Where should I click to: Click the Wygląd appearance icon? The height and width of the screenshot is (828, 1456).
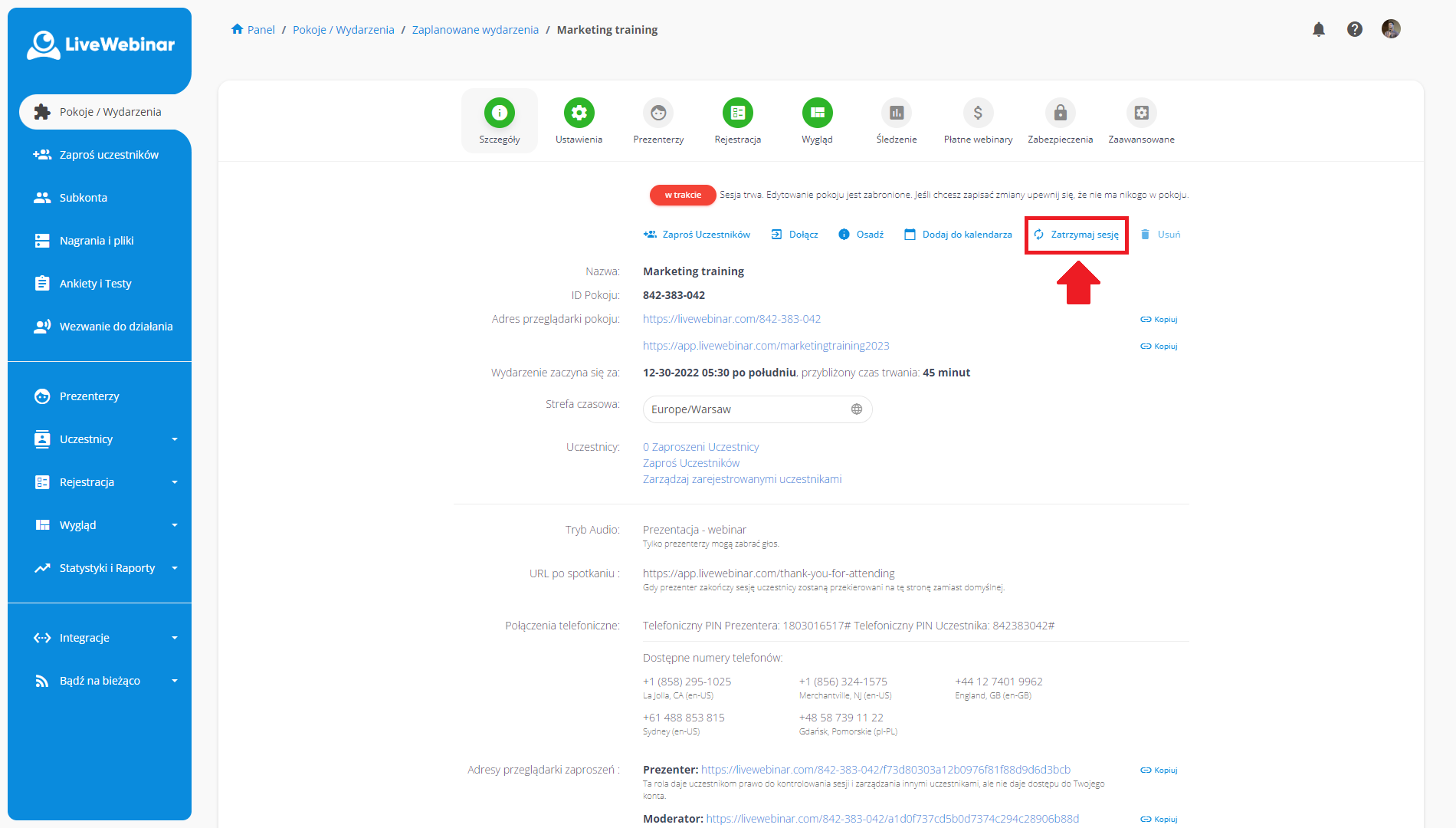coord(817,113)
